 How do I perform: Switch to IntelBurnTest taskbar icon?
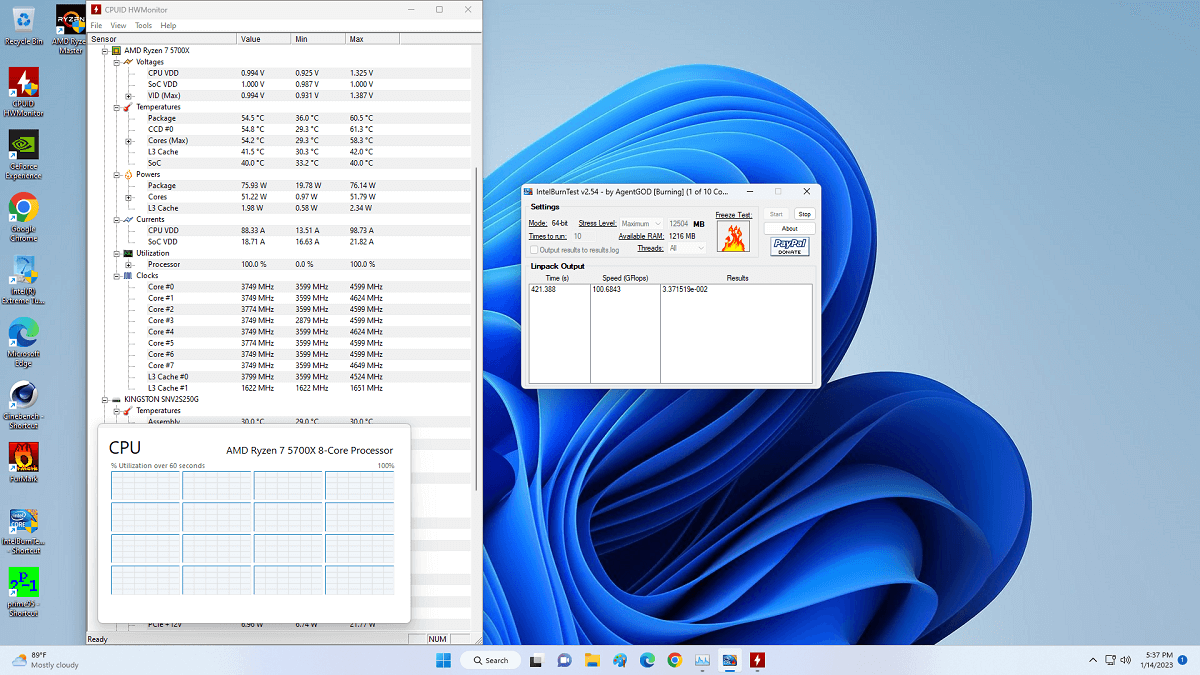click(x=730, y=660)
